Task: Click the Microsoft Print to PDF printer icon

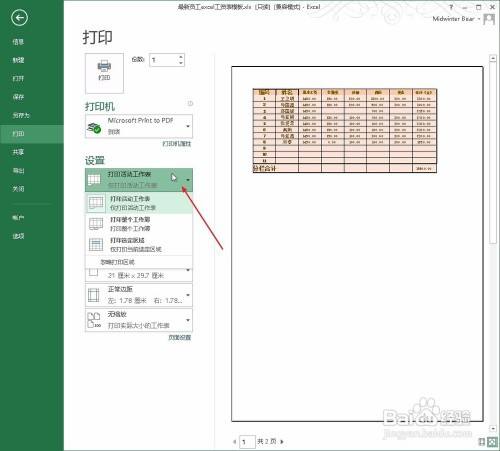Action: coord(94,127)
